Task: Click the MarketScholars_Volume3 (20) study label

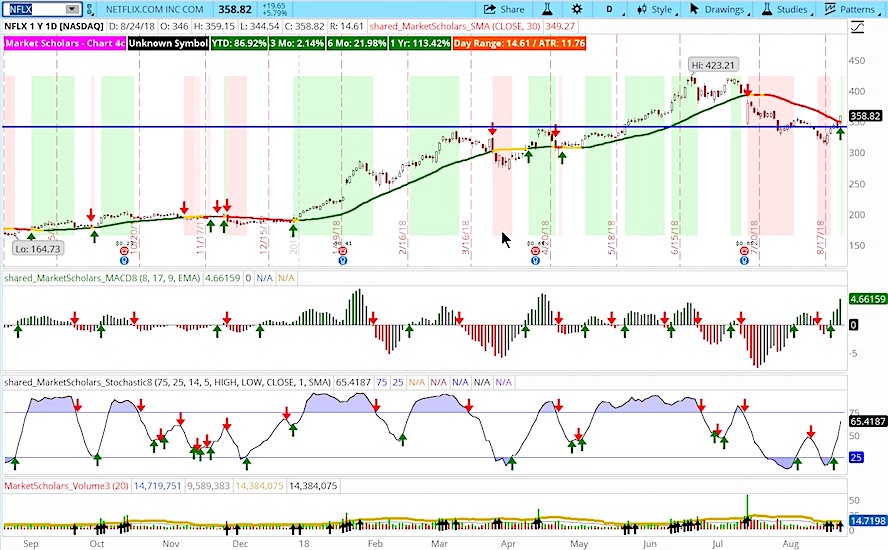Action: 66,486
